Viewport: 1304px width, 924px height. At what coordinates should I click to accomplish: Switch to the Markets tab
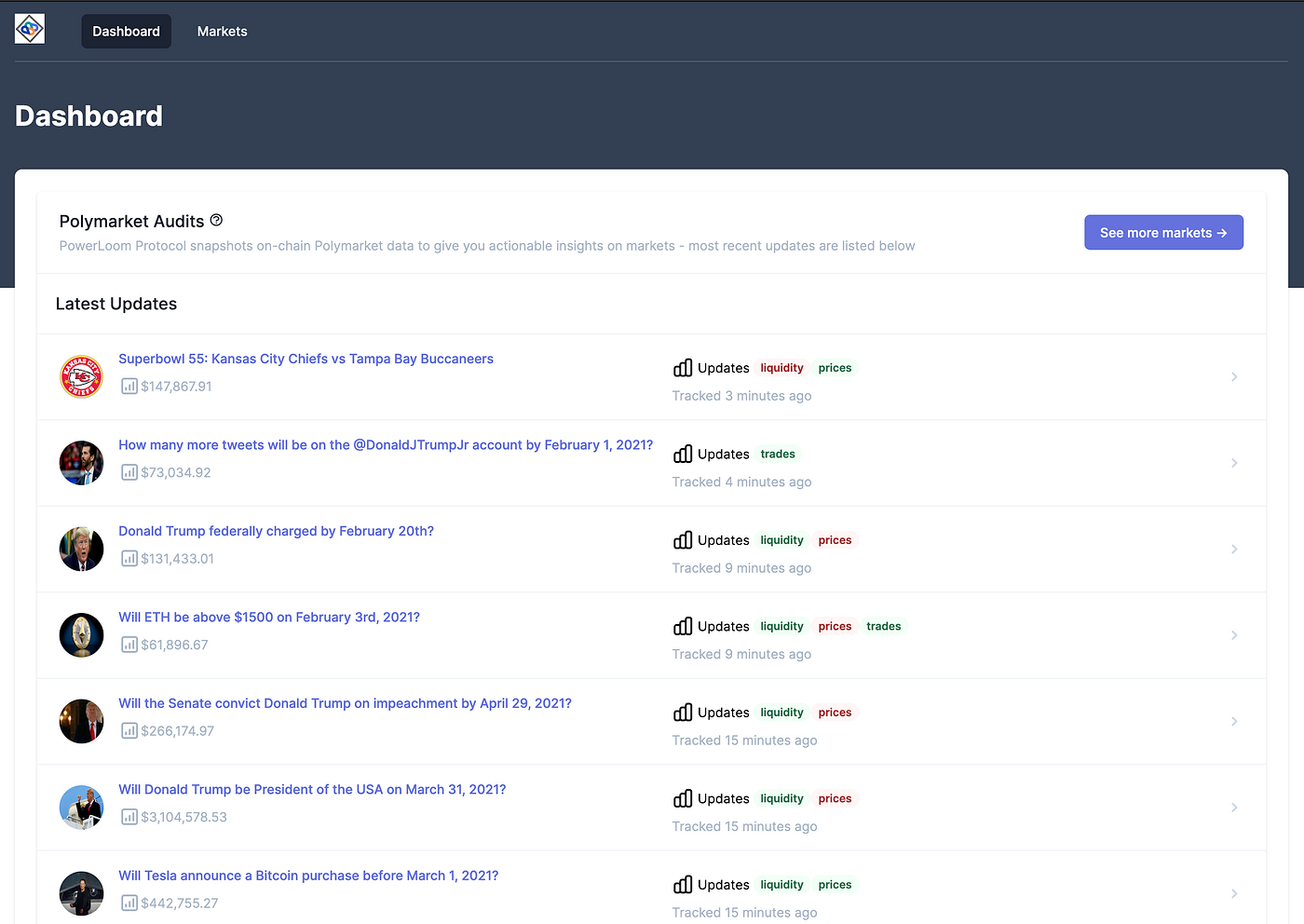[x=223, y=32]
